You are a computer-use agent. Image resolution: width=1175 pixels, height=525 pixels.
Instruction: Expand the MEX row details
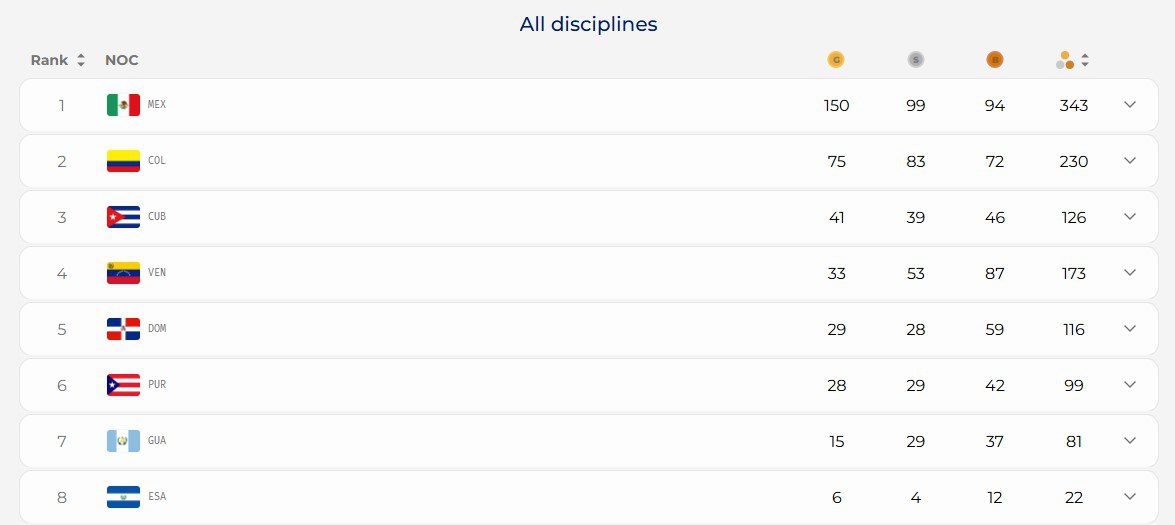[x=1130, y=105]
